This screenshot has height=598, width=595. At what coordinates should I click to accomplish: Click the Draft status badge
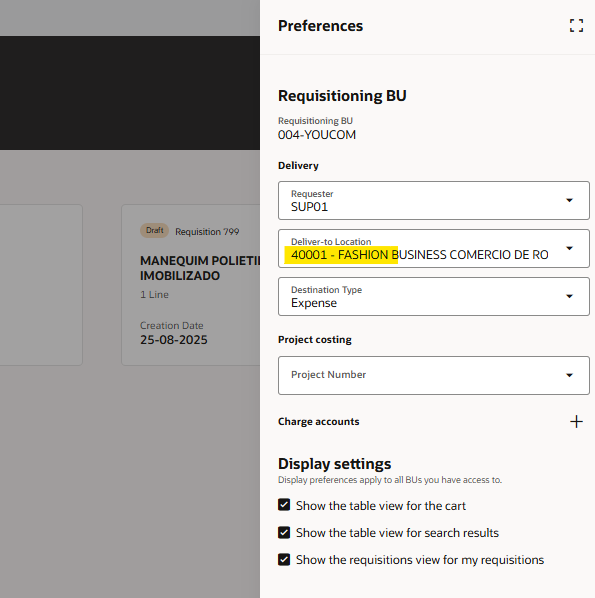(154, 230)
